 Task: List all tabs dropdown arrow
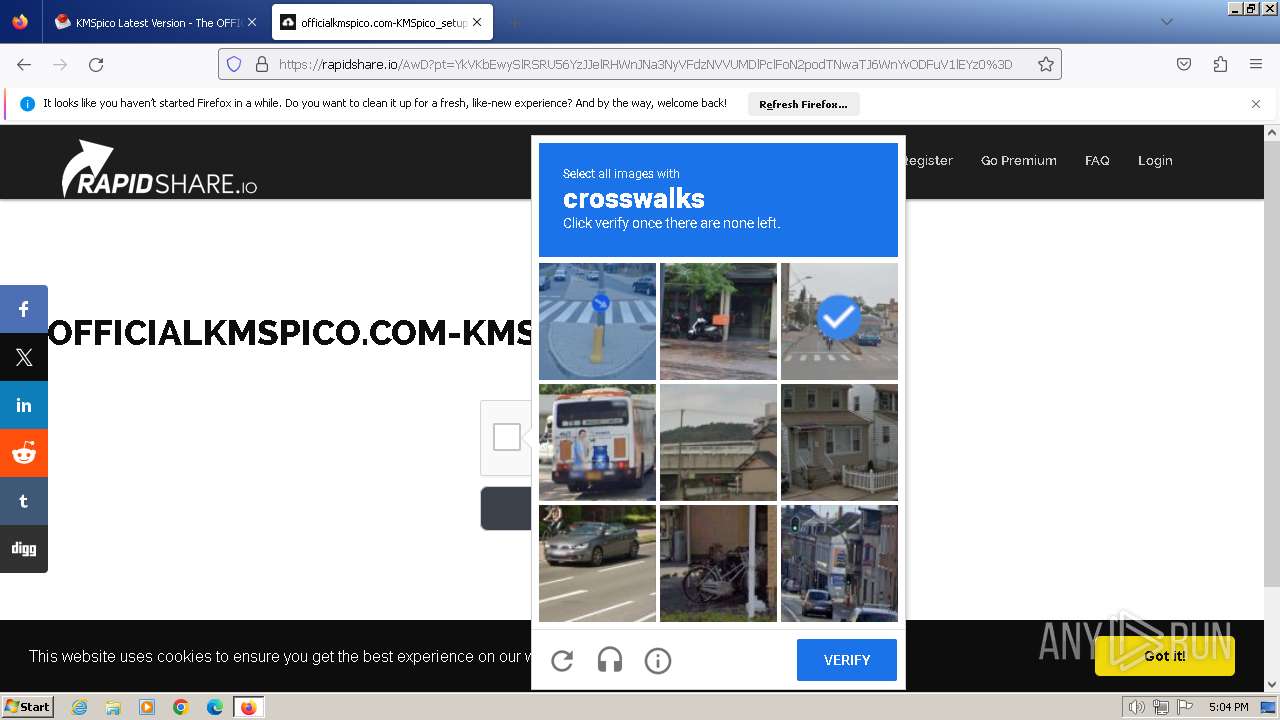coord(1166,22)
